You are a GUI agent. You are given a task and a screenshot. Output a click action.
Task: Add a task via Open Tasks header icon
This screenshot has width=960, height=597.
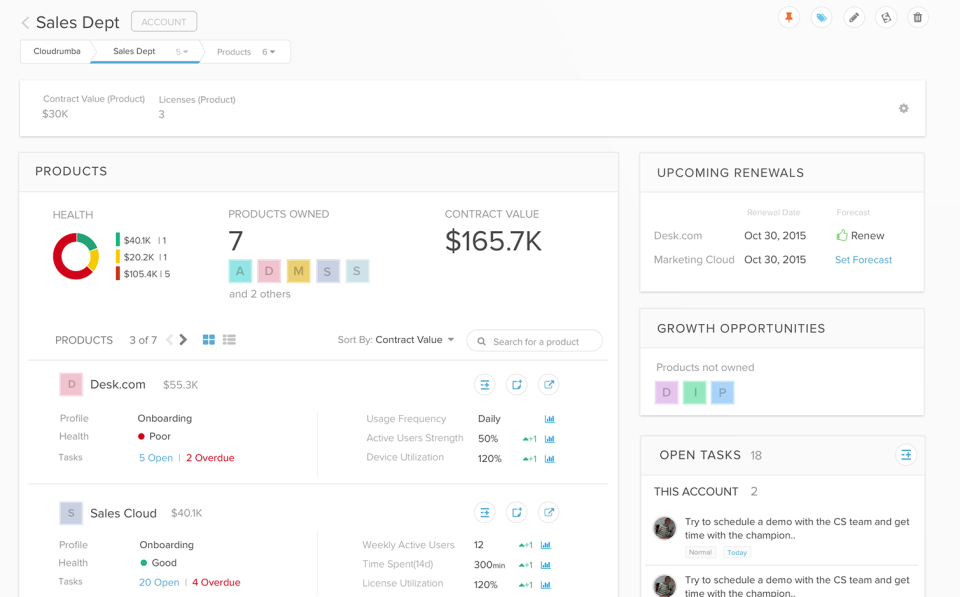pos(906,455)
